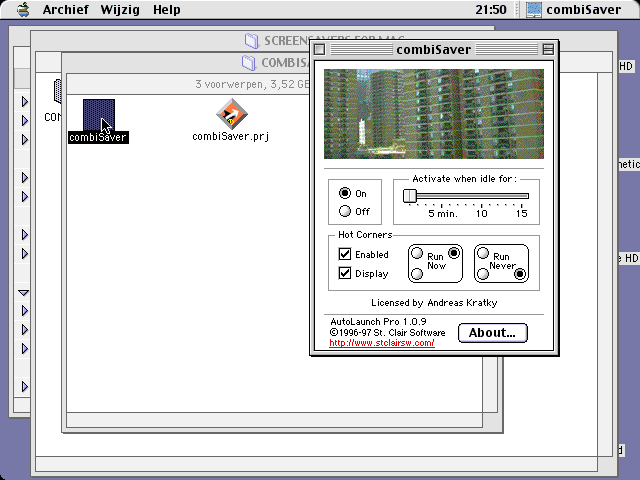
Task: Open the Wijzig menu
Action: [119, 10]
